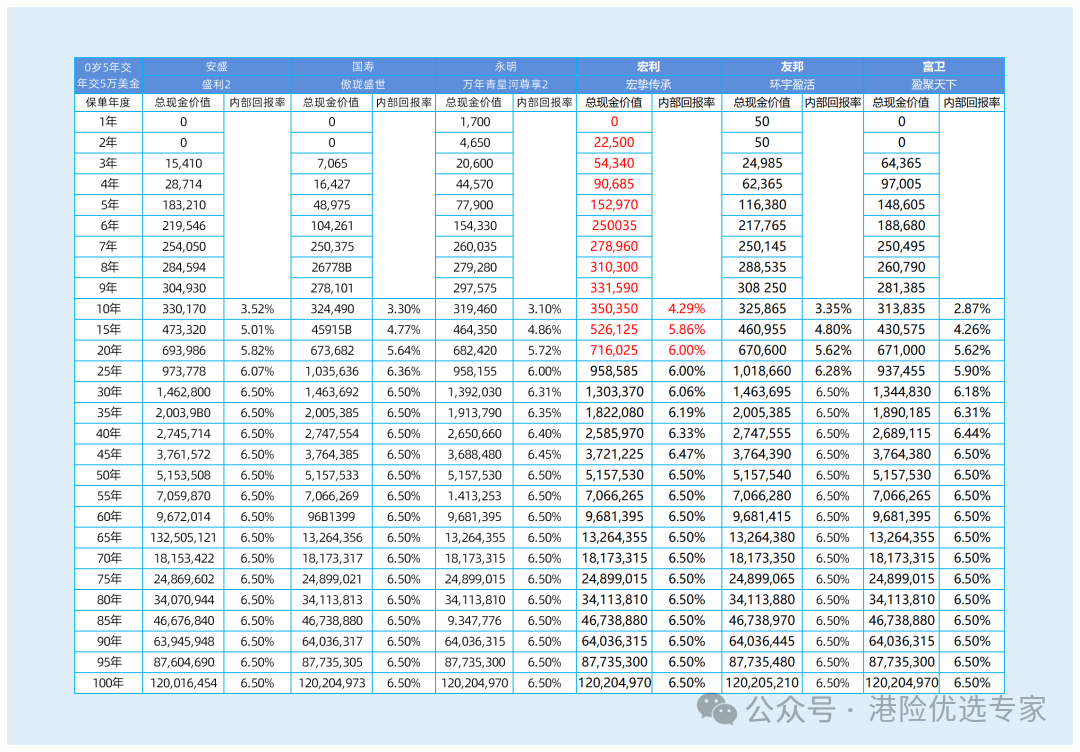Select the product name '宏挚传承'

click(x=648, y=85)
